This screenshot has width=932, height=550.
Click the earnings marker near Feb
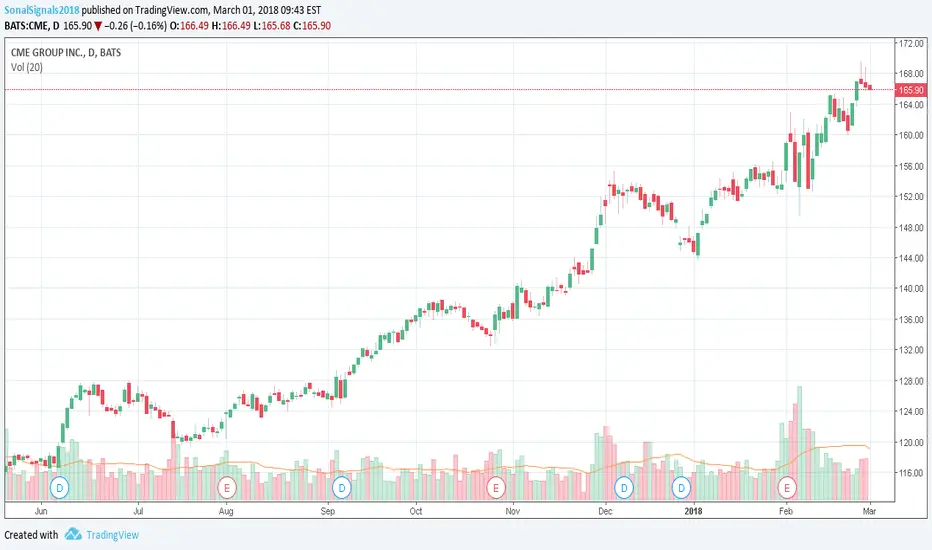(x=787, y=488)
